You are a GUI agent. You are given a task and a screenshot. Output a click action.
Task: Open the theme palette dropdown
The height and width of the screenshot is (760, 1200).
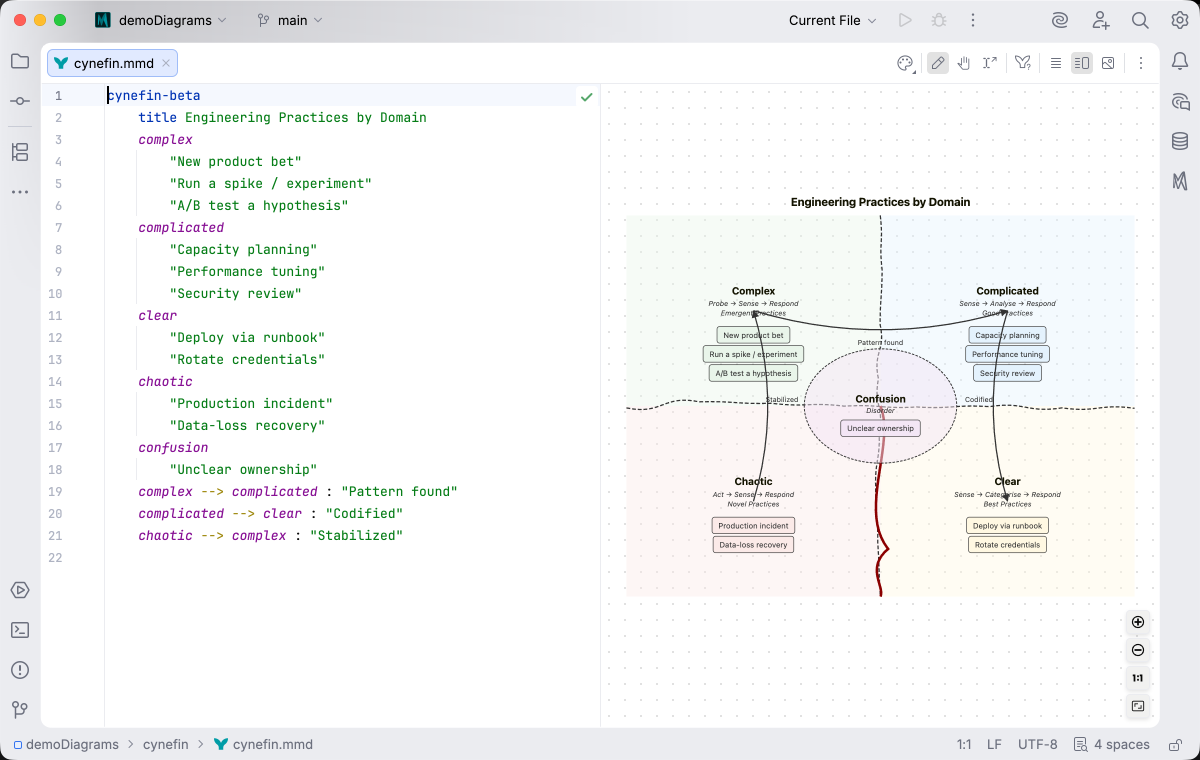[905, 63]
